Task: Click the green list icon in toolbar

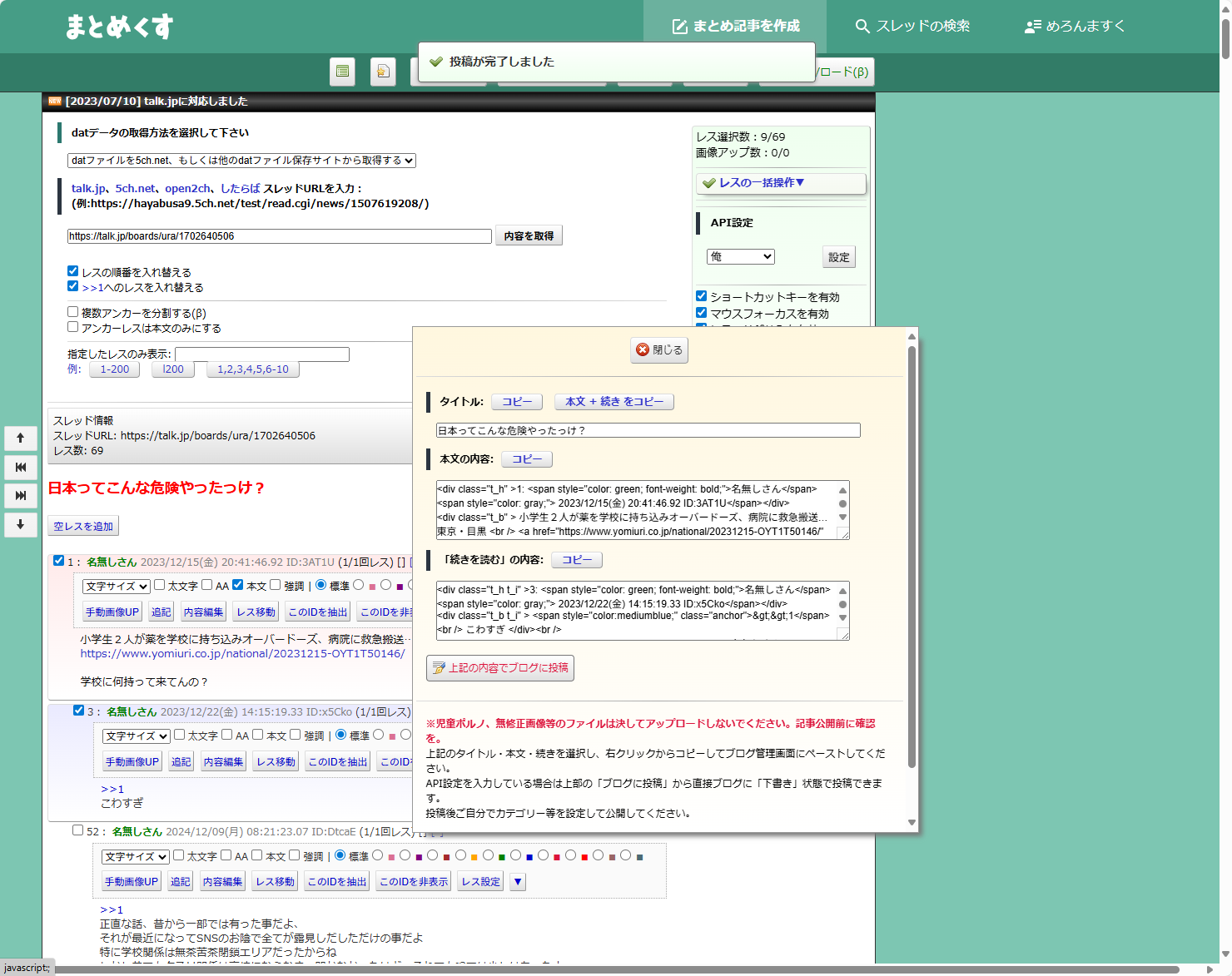Action: (x=342, y=72)
